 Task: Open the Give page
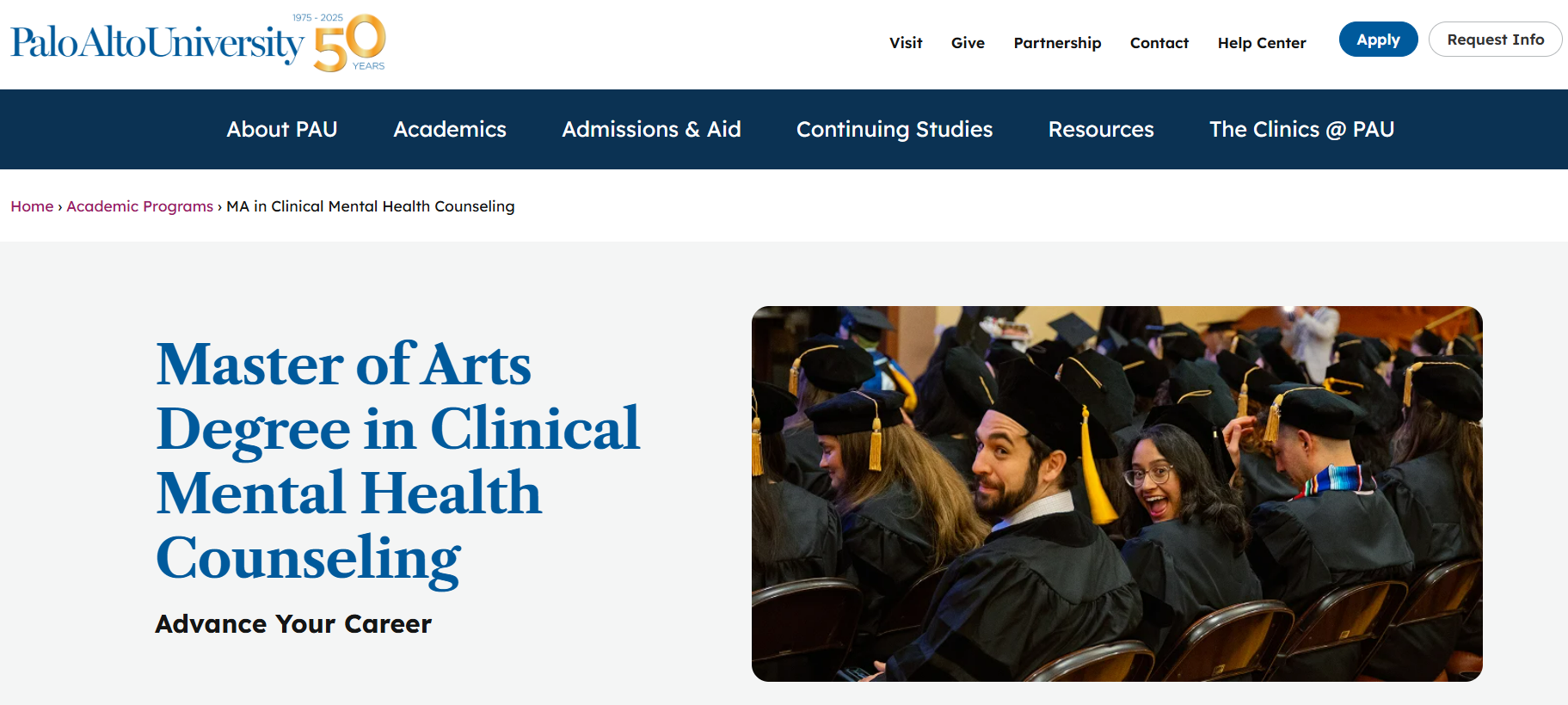968,43
